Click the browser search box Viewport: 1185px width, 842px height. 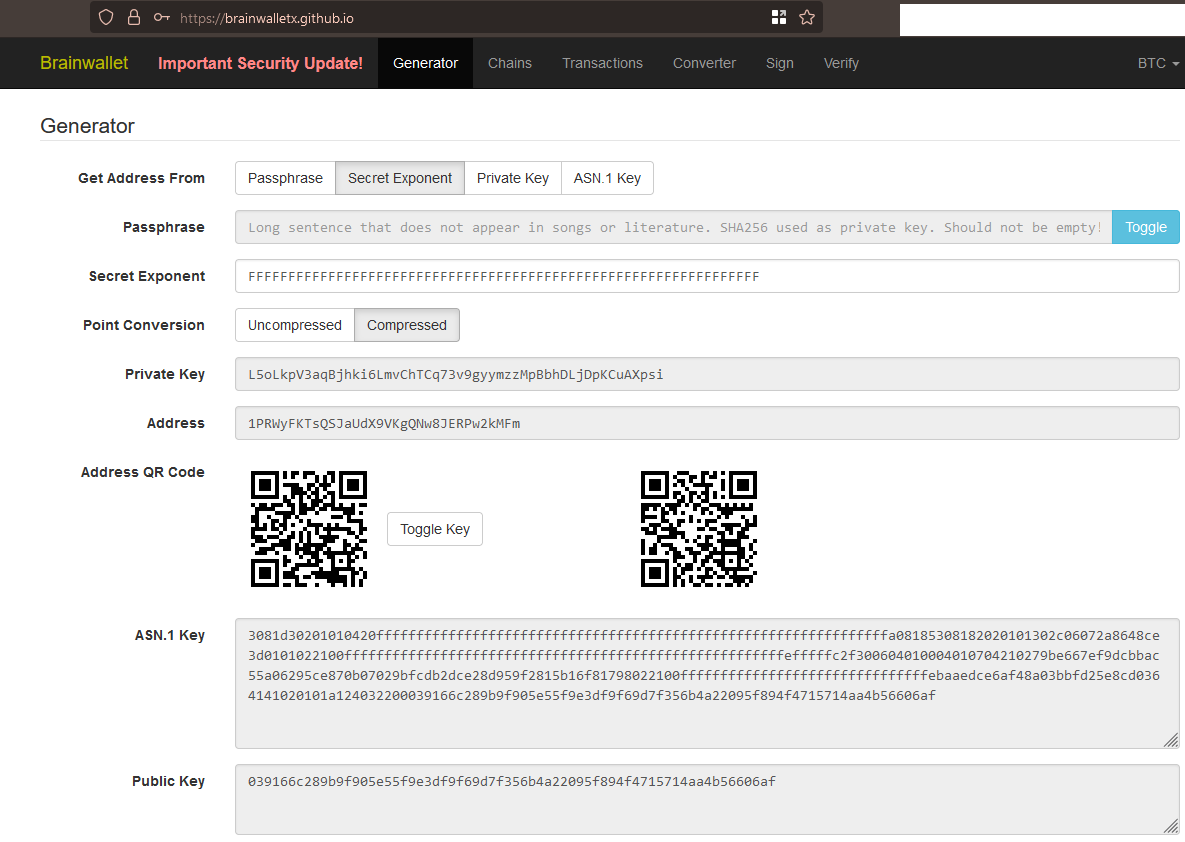1042,20
